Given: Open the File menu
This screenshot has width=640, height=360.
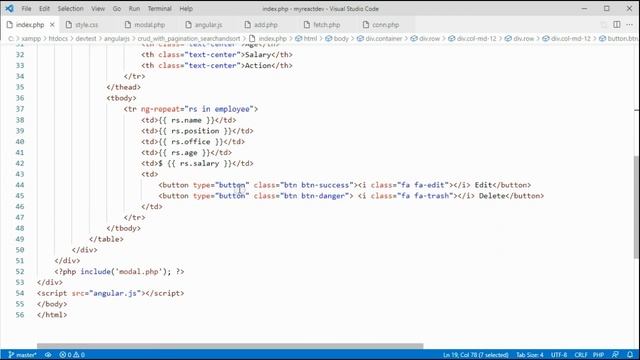Looking at the screenshot, I should [x=27, y=9].
